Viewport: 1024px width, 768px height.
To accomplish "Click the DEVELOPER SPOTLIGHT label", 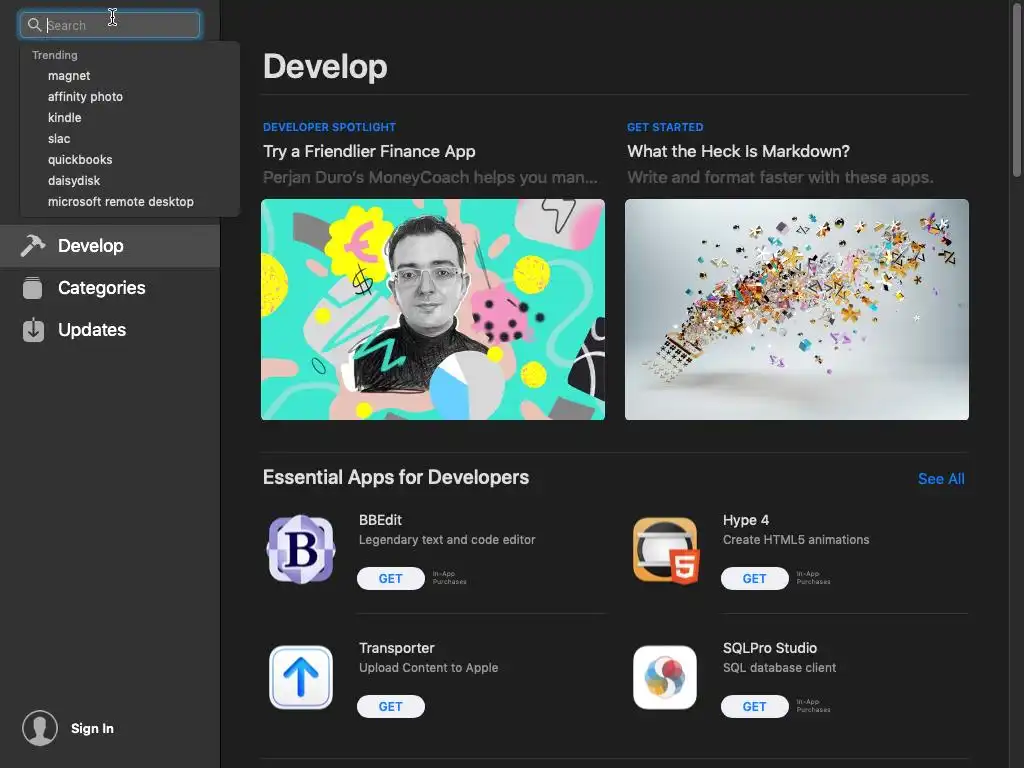I will (329, 127).
